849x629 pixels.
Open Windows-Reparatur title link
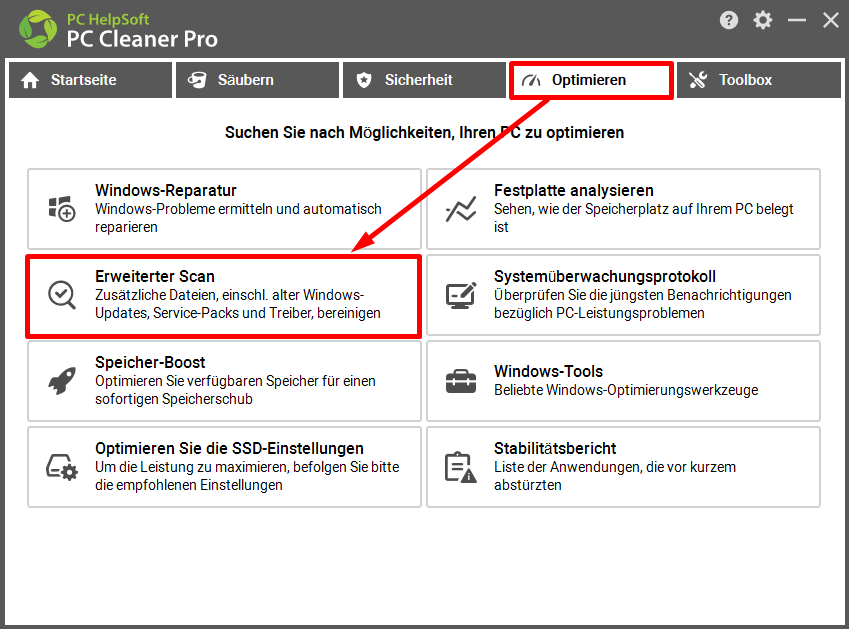point(166,191)
